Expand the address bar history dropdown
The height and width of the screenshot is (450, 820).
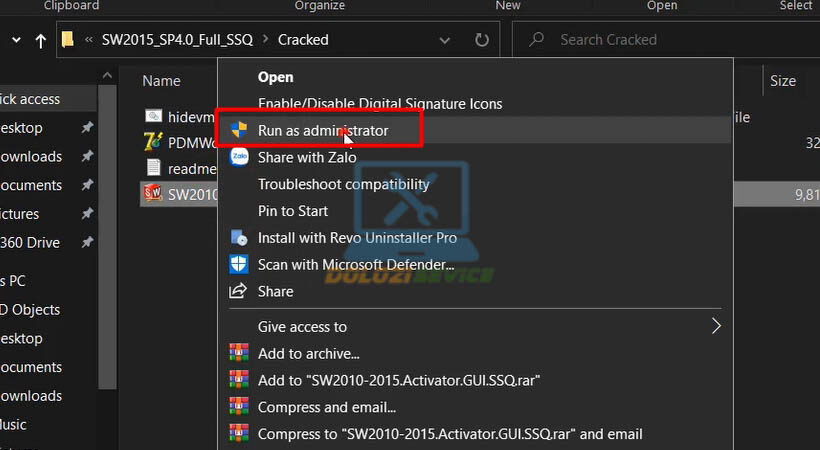pos(445,40)
